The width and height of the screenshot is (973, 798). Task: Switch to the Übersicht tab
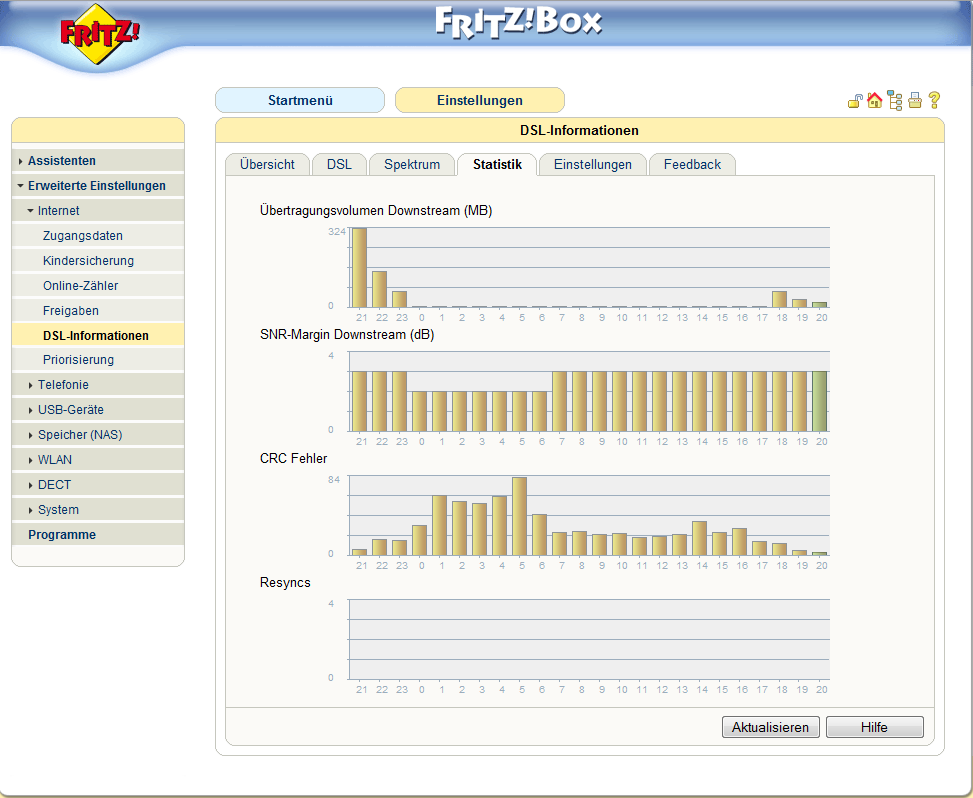[x=267, y=164]
